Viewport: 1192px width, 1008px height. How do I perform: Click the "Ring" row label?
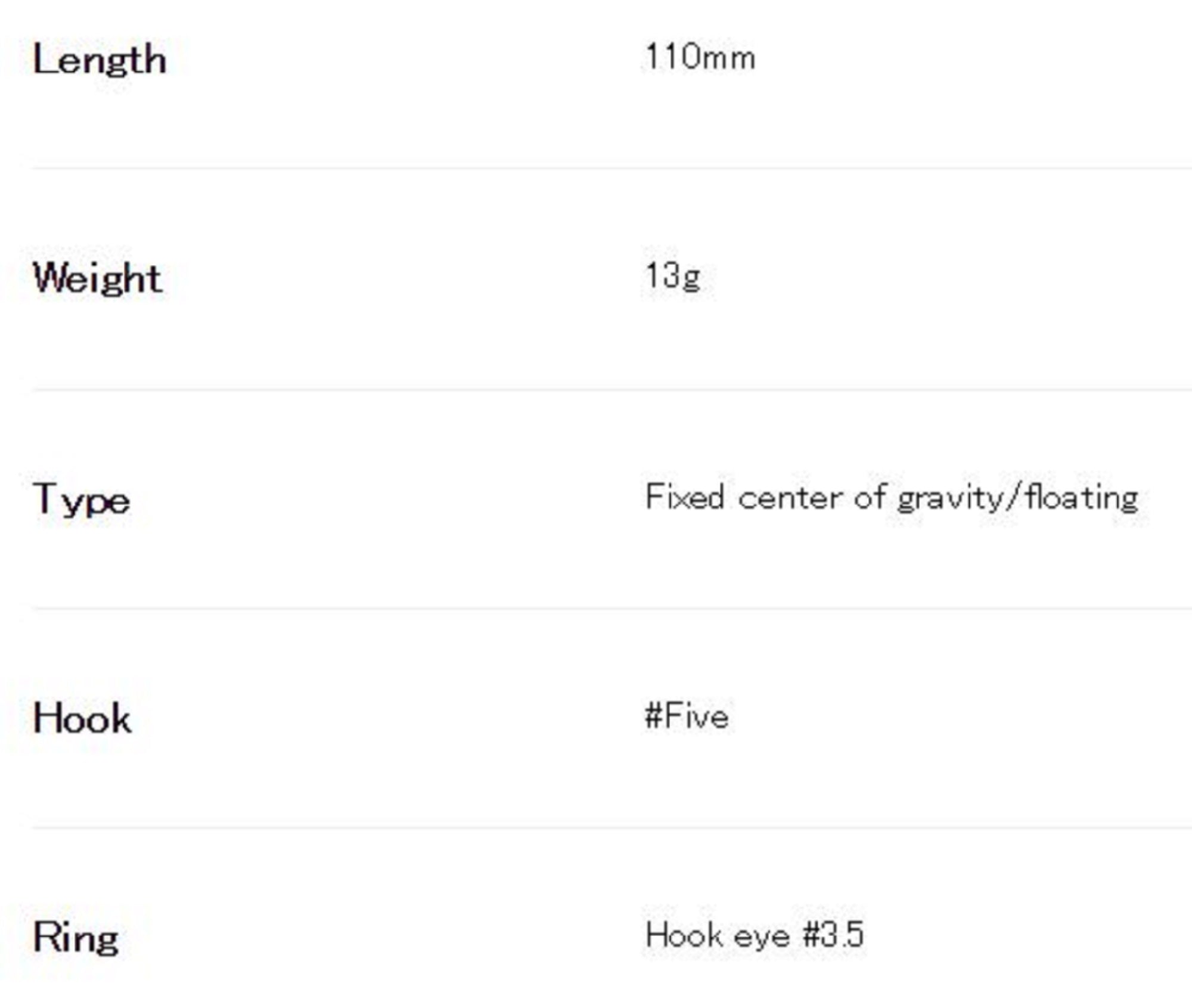coord(76,937)
